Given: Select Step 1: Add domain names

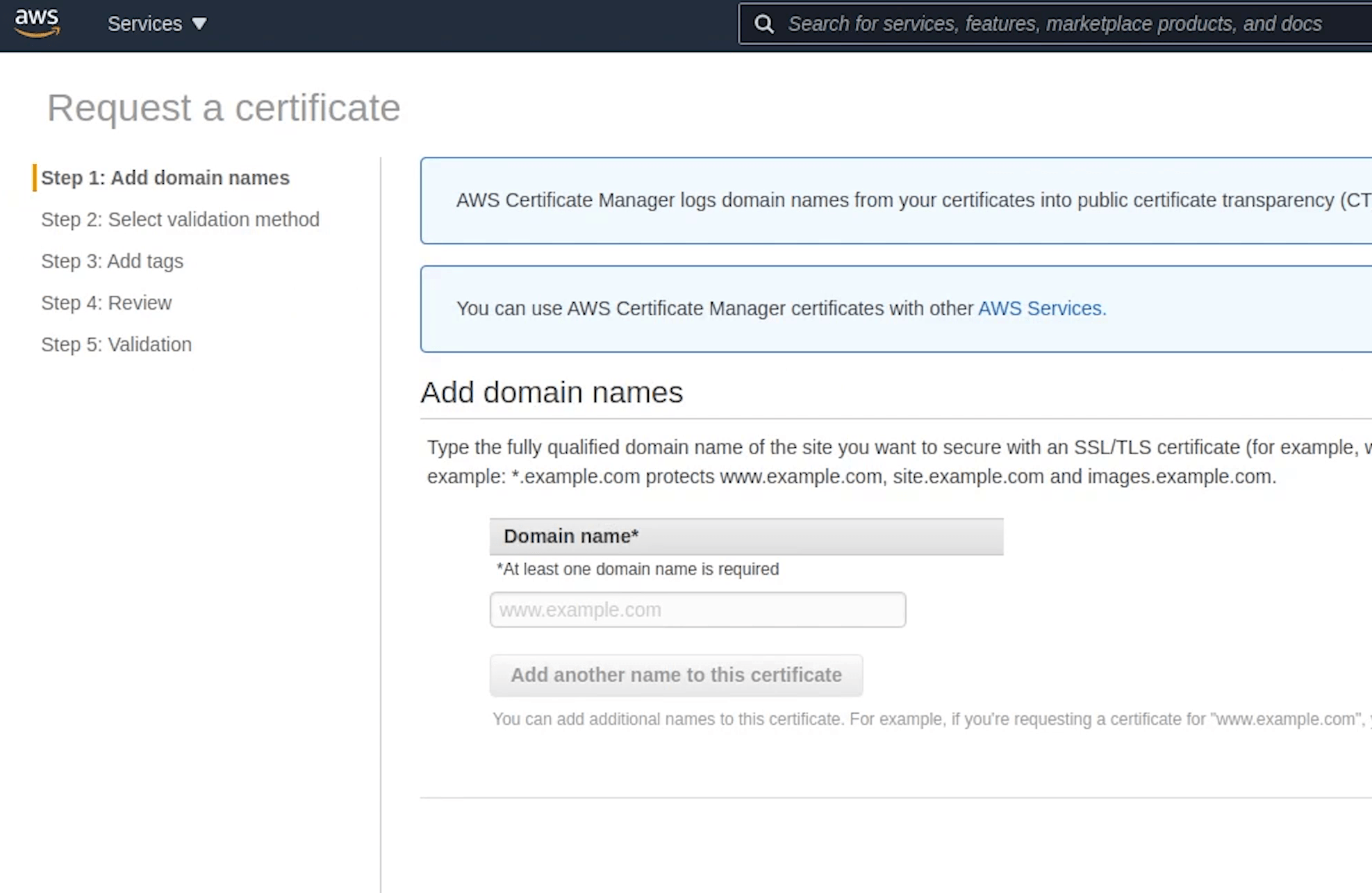Looking at the screenshot, I should tap(165, 178).
